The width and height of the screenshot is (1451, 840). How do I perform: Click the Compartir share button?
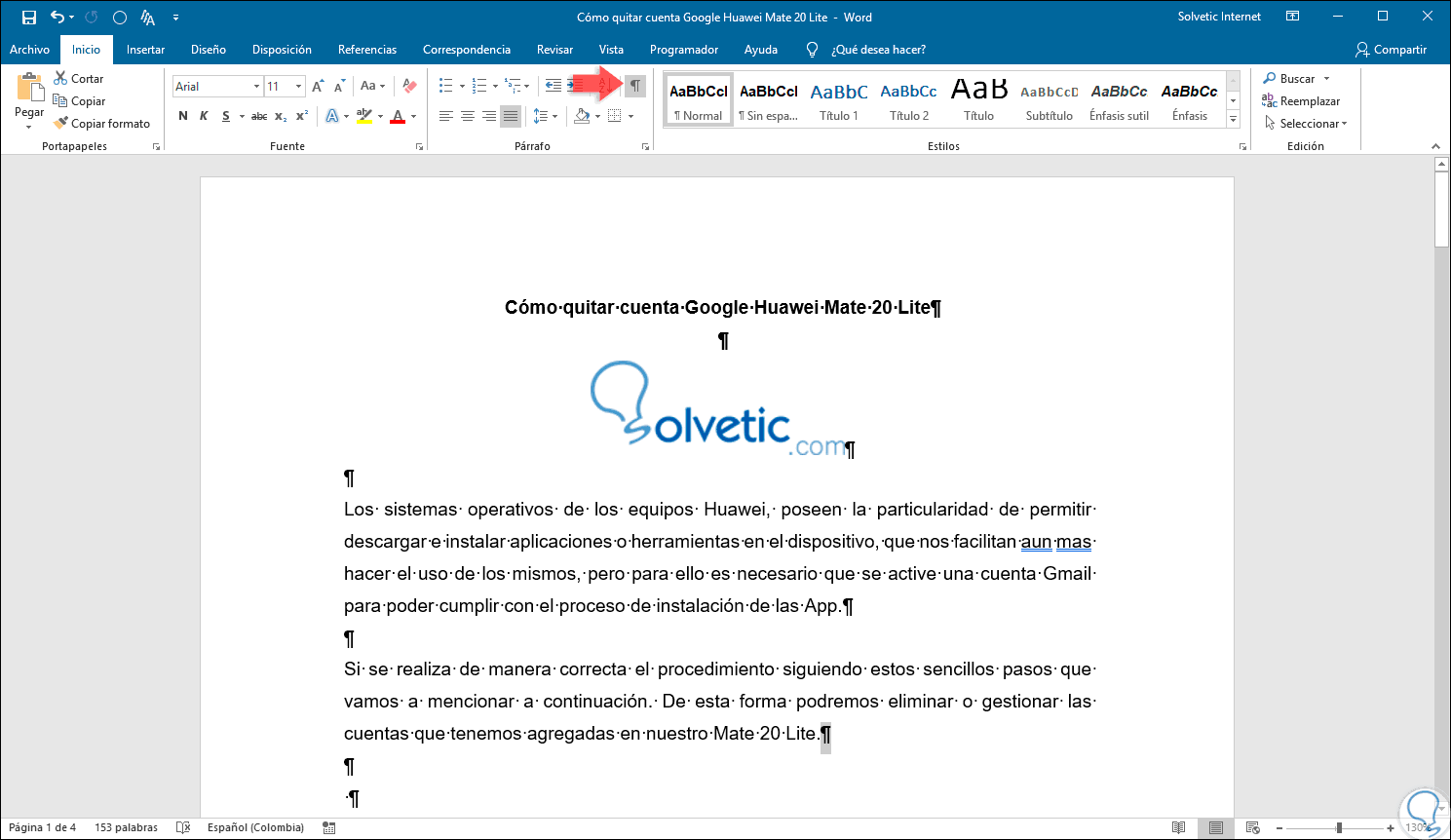point(1392,50)
